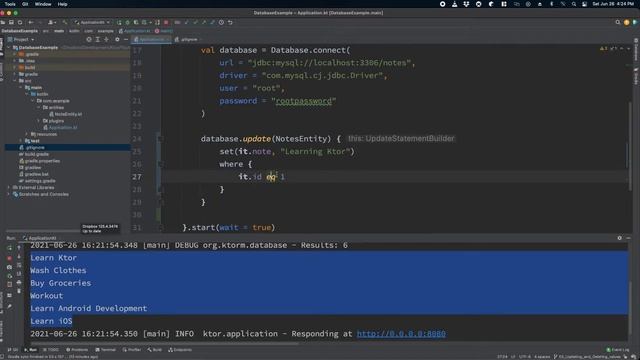Switch to the .gitignore editor tab

pyautogui.click(x=187, y=40)
